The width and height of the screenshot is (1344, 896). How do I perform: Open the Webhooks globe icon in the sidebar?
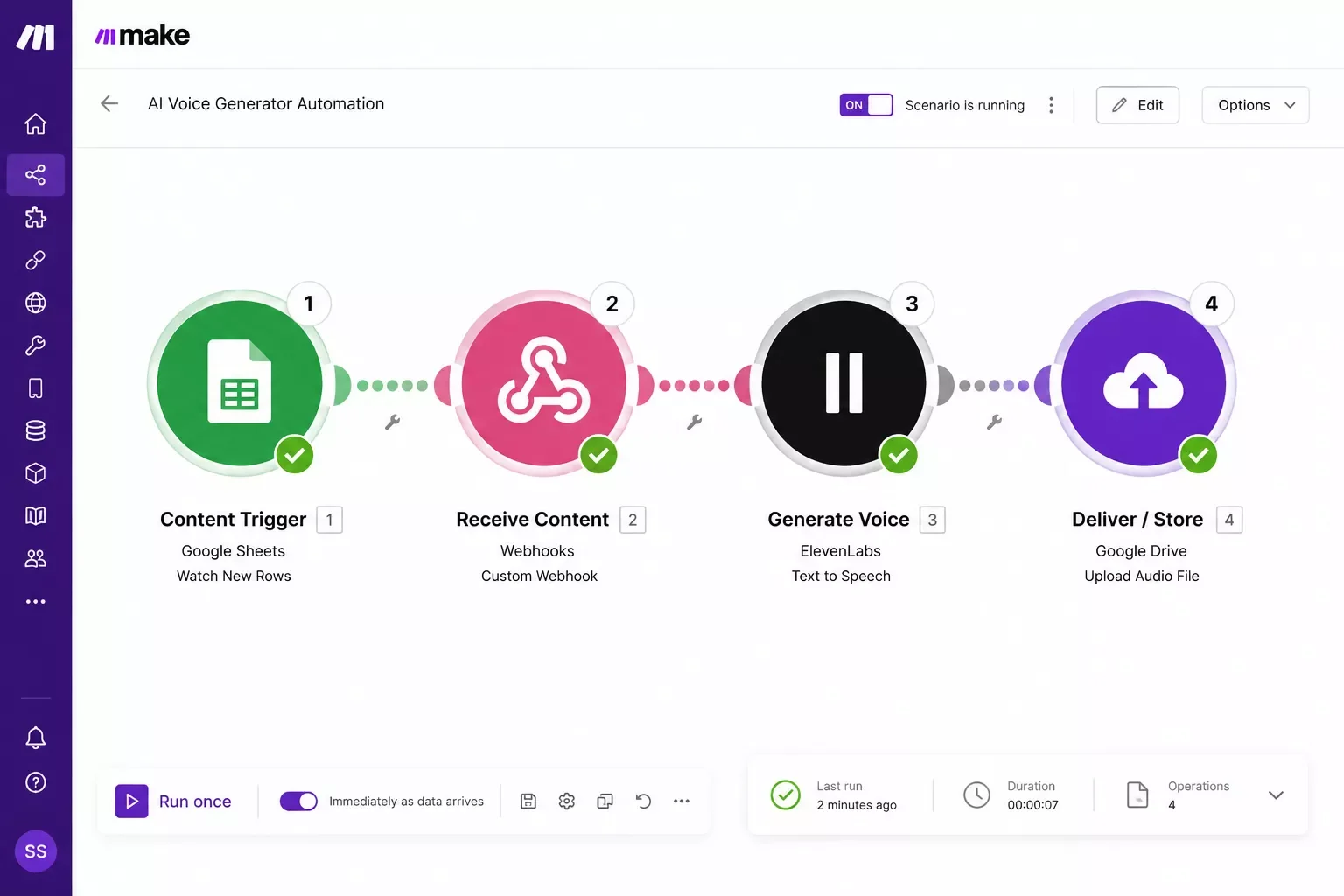(x=36, y=303)
